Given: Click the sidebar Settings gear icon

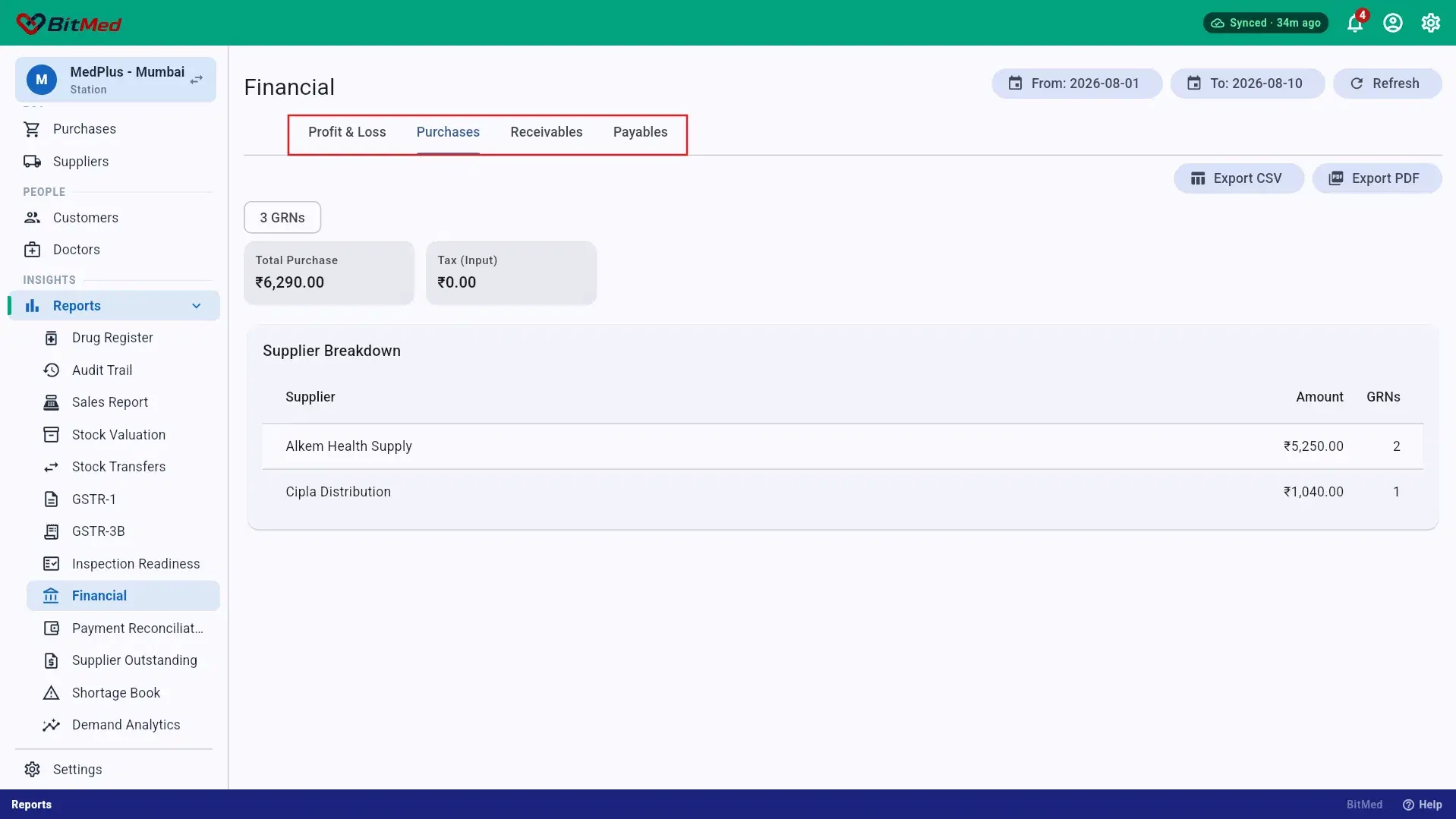Looking at the screenshot, I should pyautogui.click(x=32, y=770).
